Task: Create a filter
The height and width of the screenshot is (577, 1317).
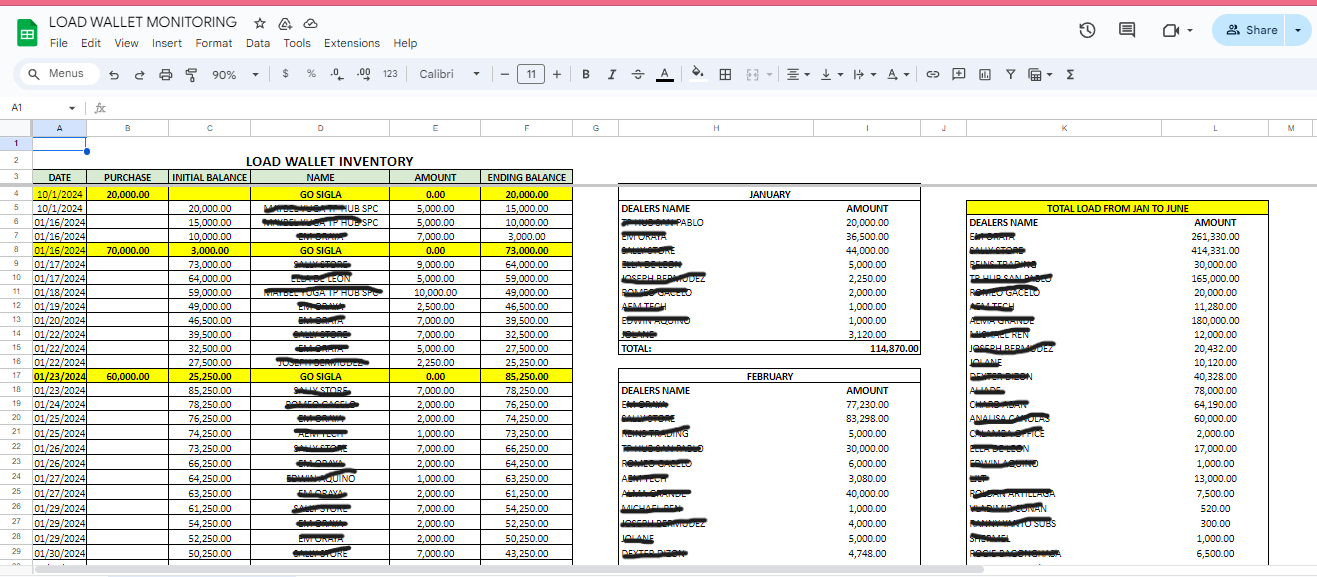Action: (1011, 74)
